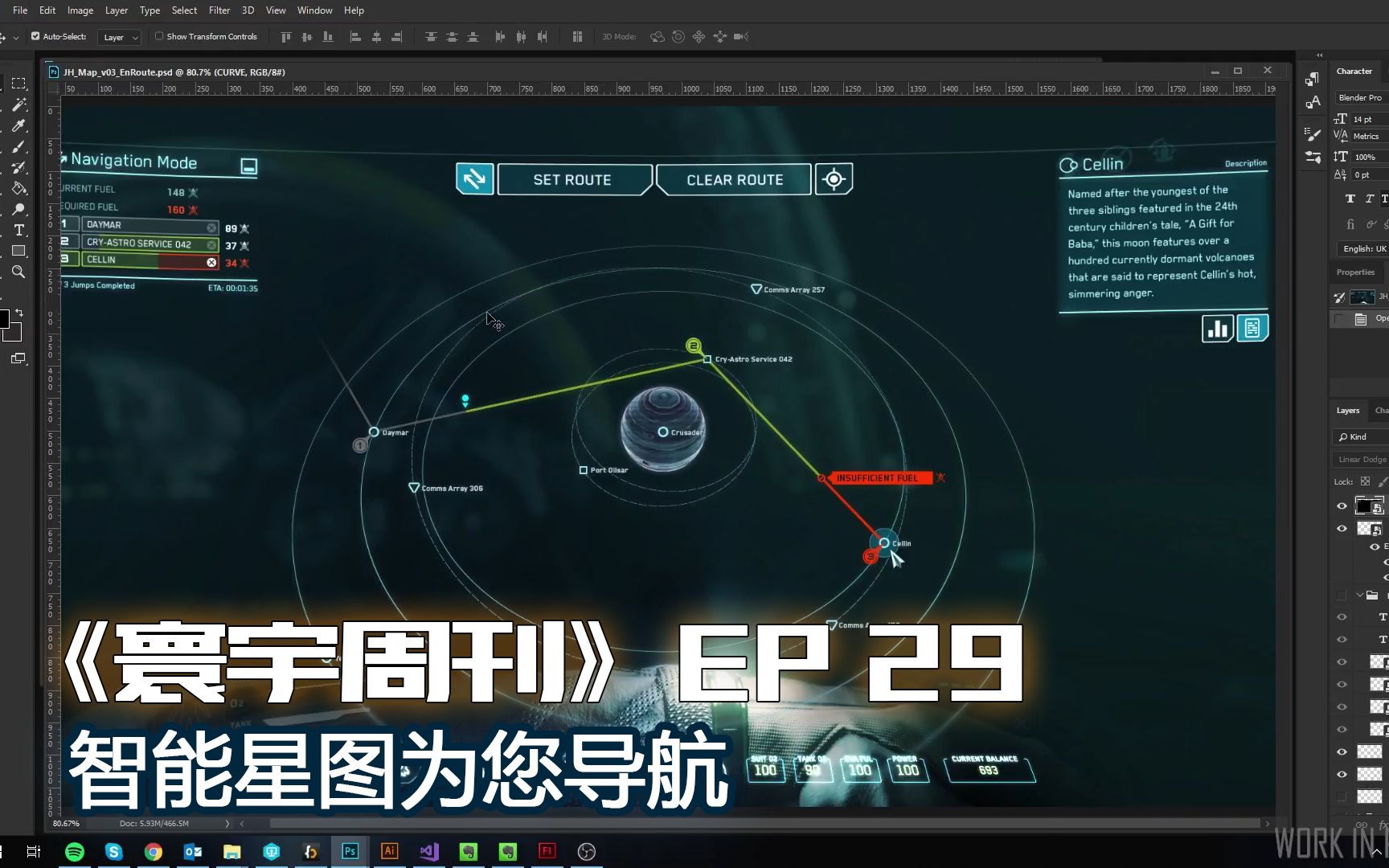Distribute top edges in options bar
The height and width of the screenshot is (868, 1389).
click(431, 37)
